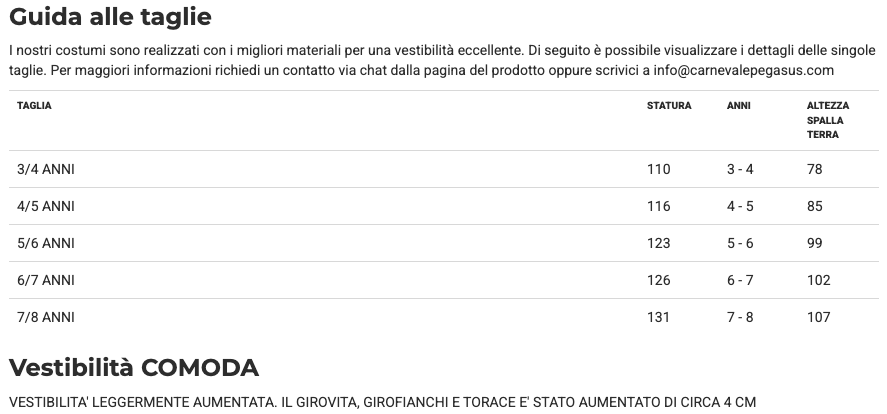
Task: Click the TAGLIA column header
Action: coord(35,106)
